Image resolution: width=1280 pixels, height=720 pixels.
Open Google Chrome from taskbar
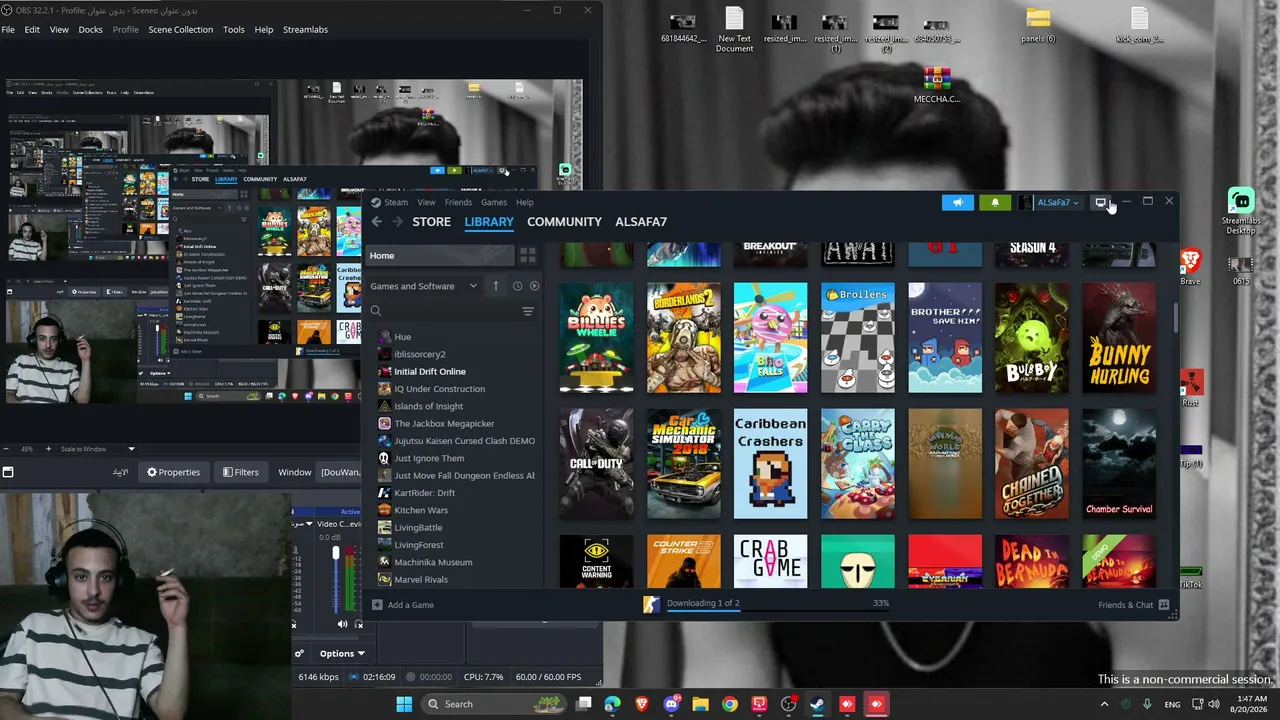(730, 704)
